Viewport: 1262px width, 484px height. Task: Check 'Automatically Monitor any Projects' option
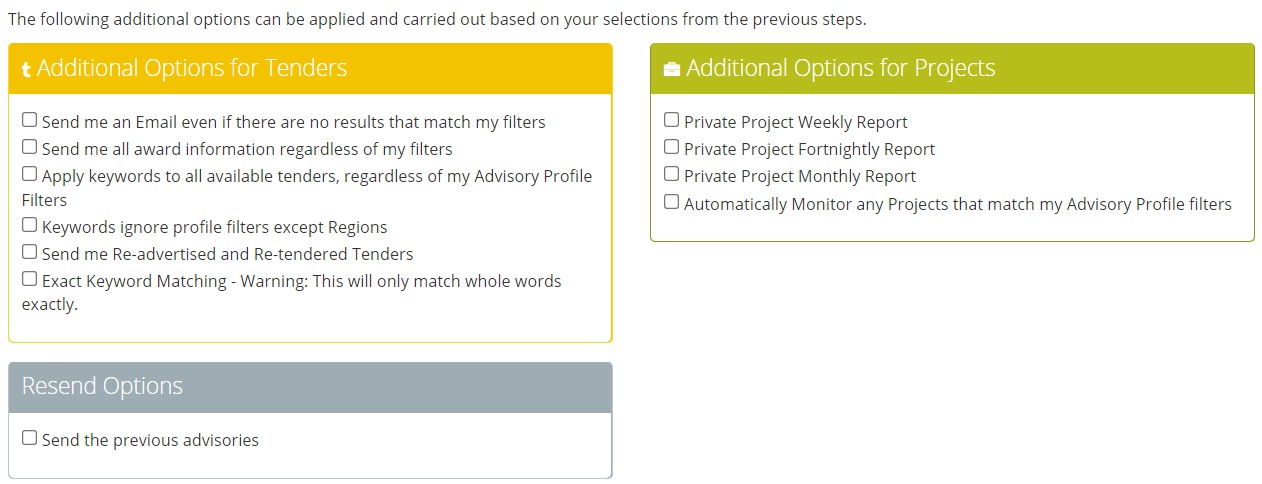[x=672, y=201]
